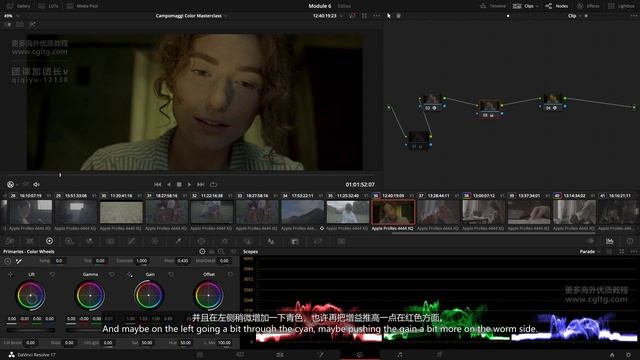Viewport: 640px width, 360px height.
Task: Toggle the Timeline view button
Action: pyautogui.click(x=493, y=6)
